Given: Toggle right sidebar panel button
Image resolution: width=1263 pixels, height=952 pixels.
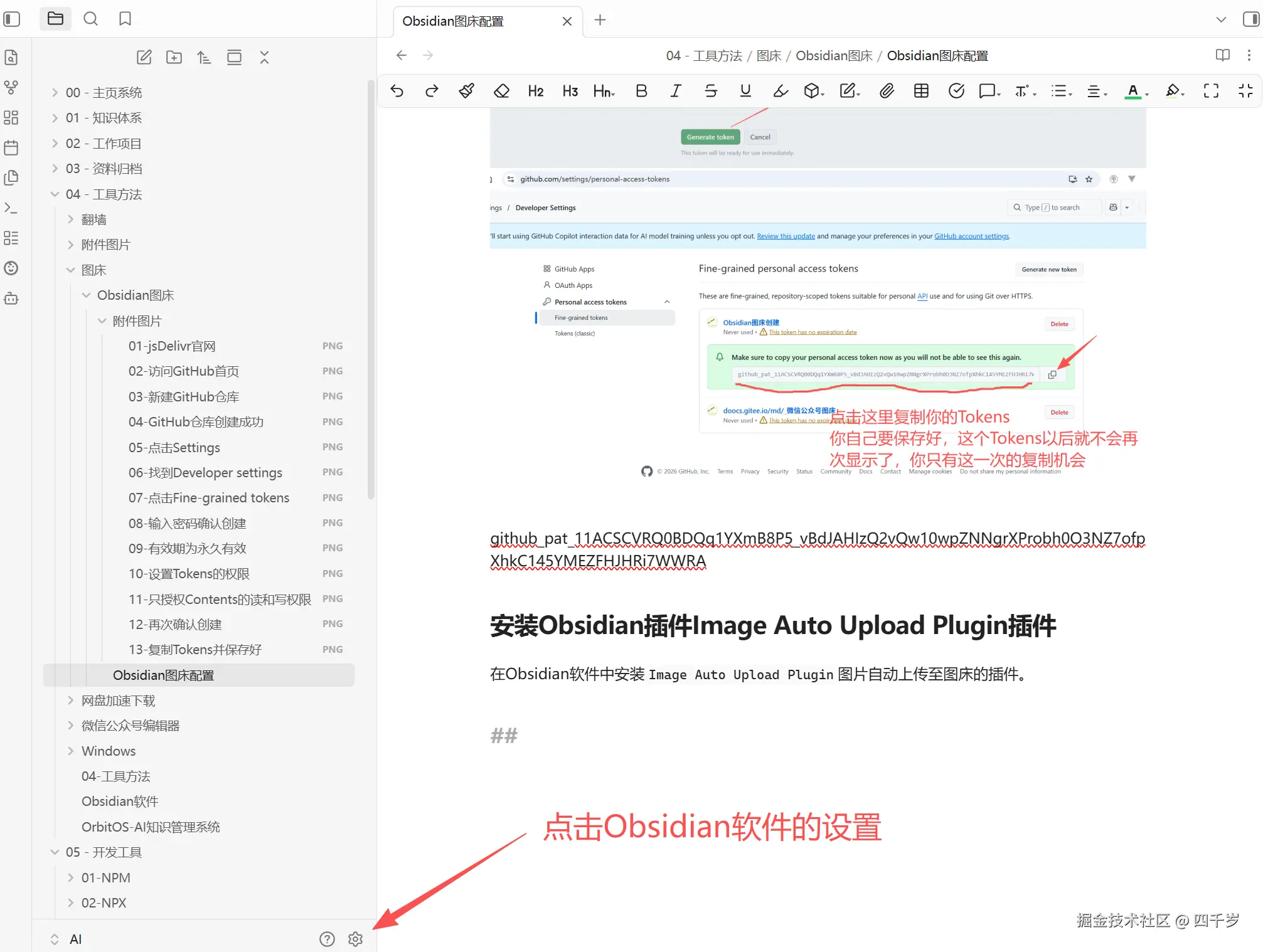Looking at the screenshot, I should (1250, 19).
